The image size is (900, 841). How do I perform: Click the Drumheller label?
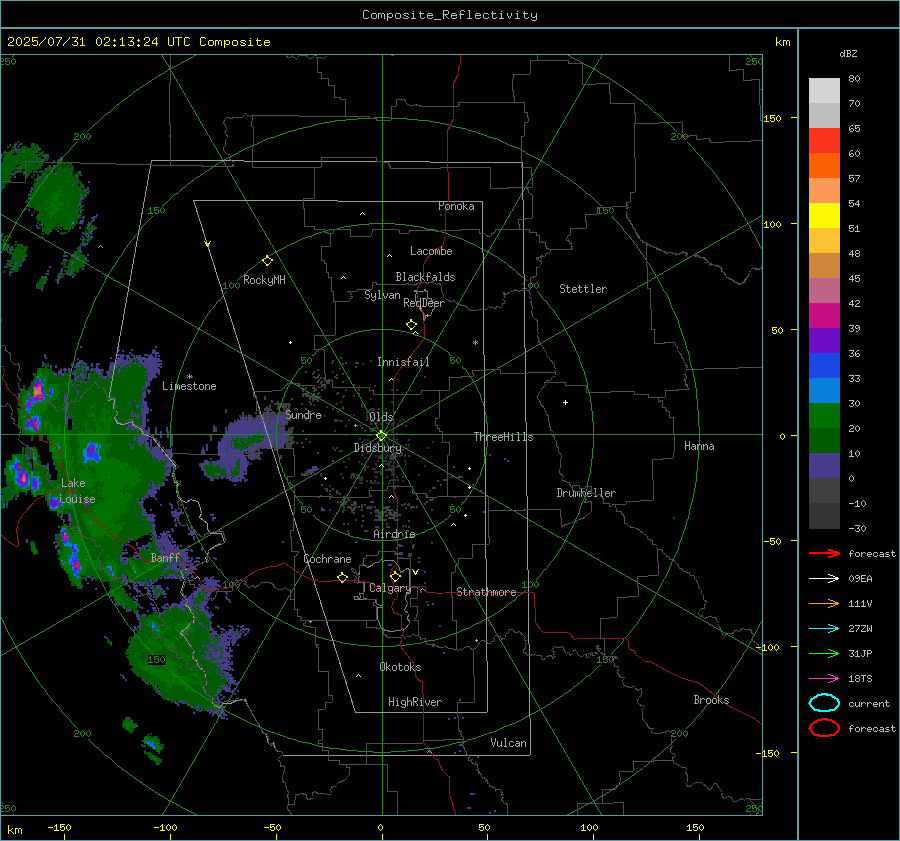point(586,493)
